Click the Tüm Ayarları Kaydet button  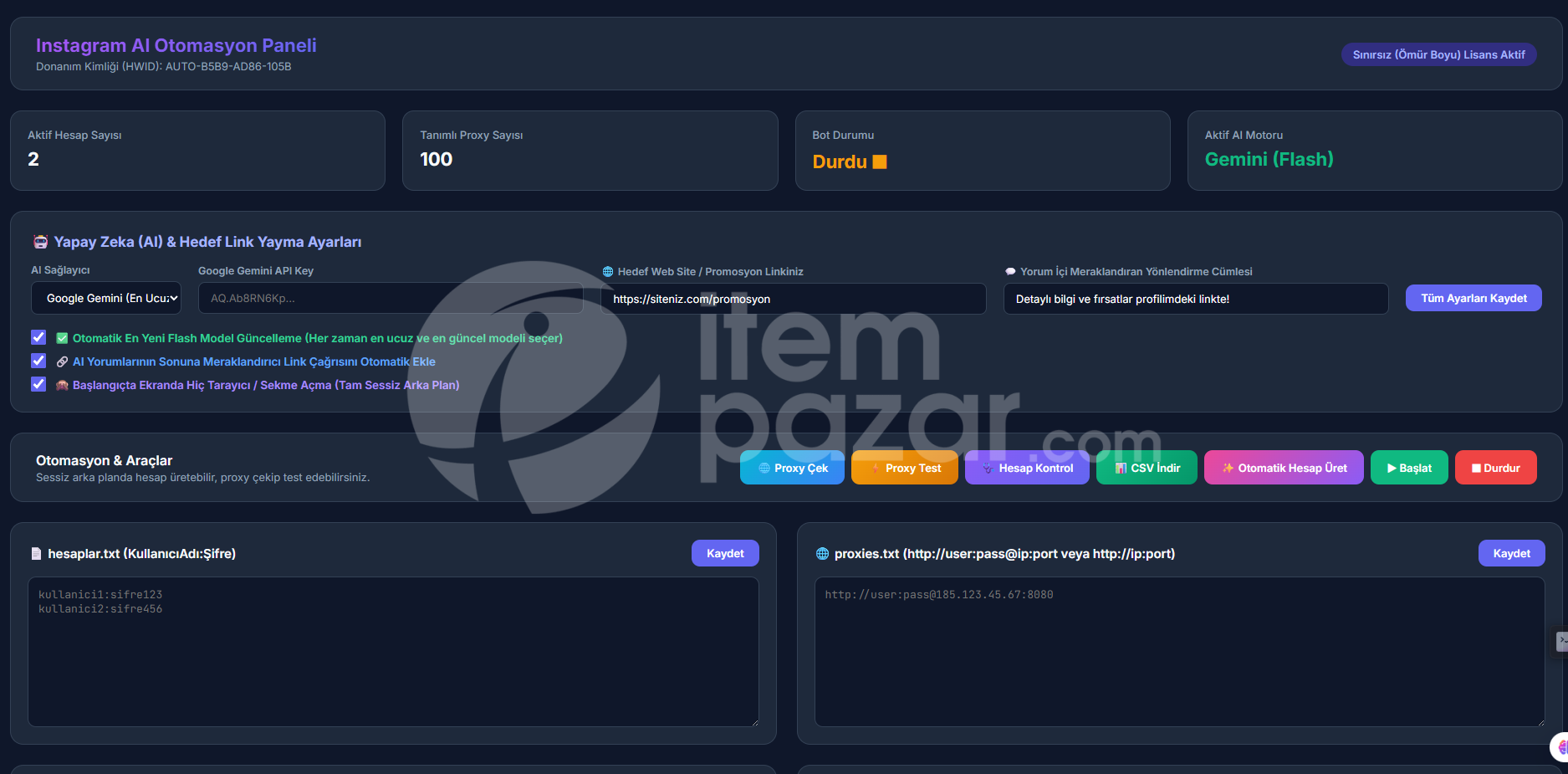(x=1474, y=298)
